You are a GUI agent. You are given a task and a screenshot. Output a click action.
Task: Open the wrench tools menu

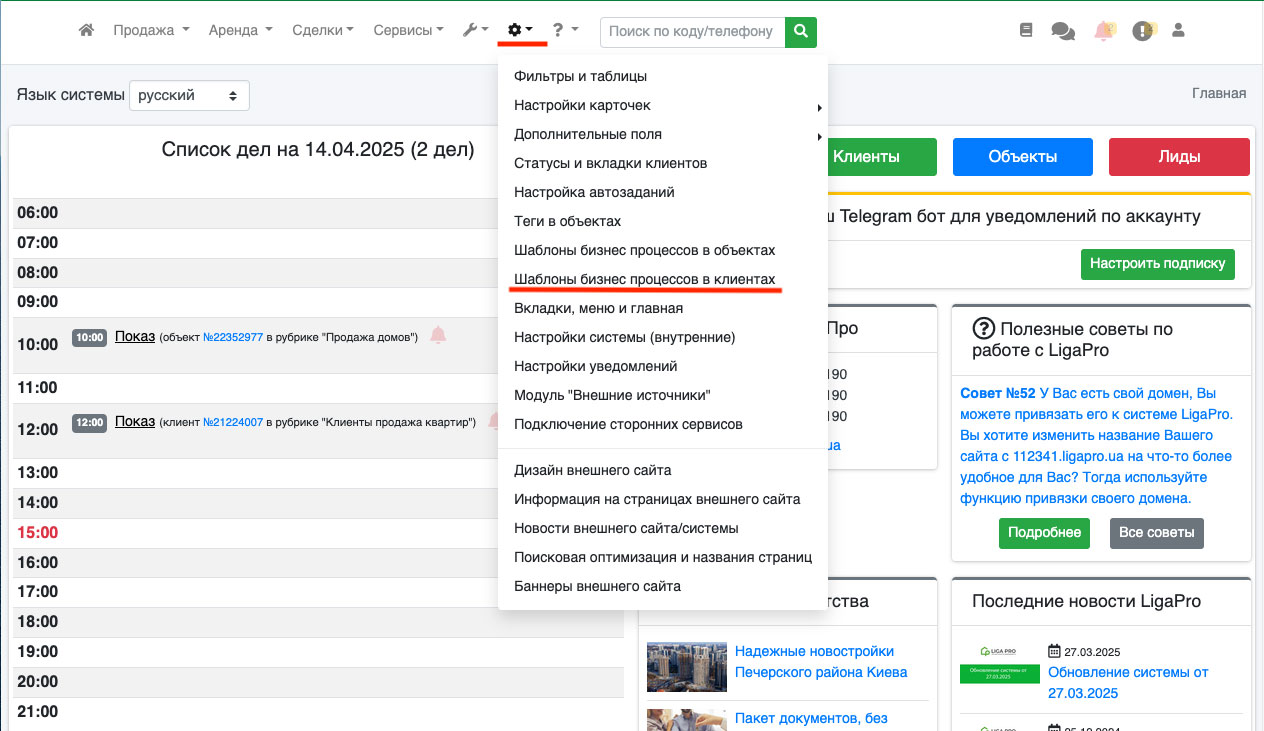click(x=475, y=31)
